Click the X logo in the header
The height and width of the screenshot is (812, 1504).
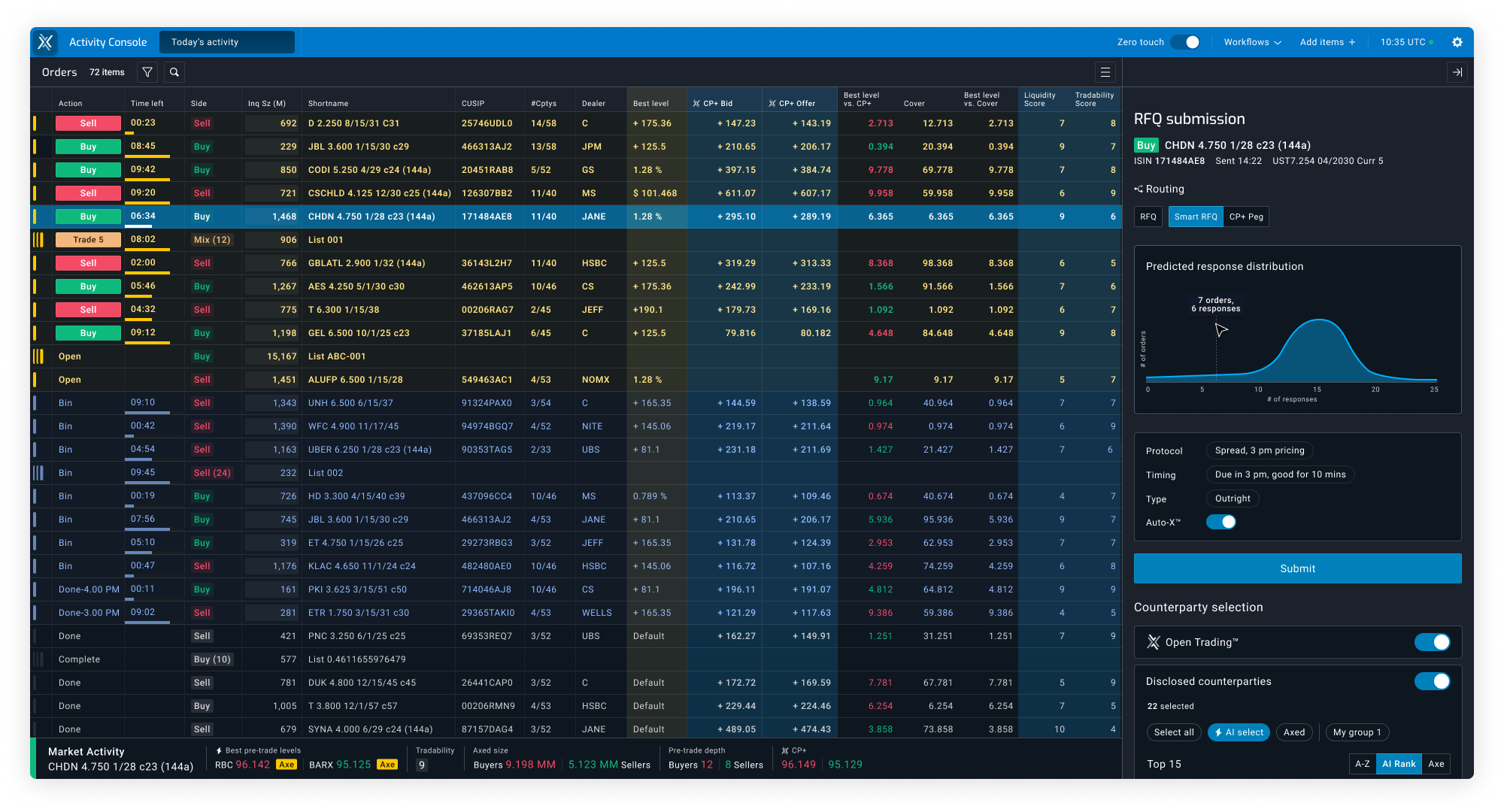pos(45,42)
